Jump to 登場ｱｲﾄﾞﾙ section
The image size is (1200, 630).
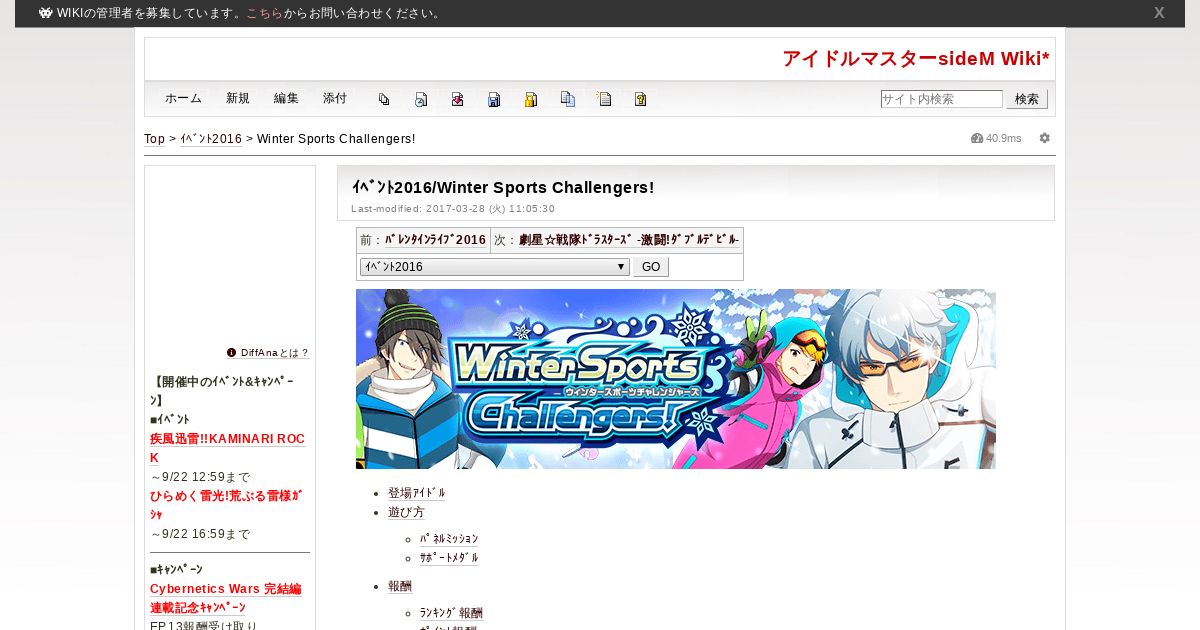point(417,493)
